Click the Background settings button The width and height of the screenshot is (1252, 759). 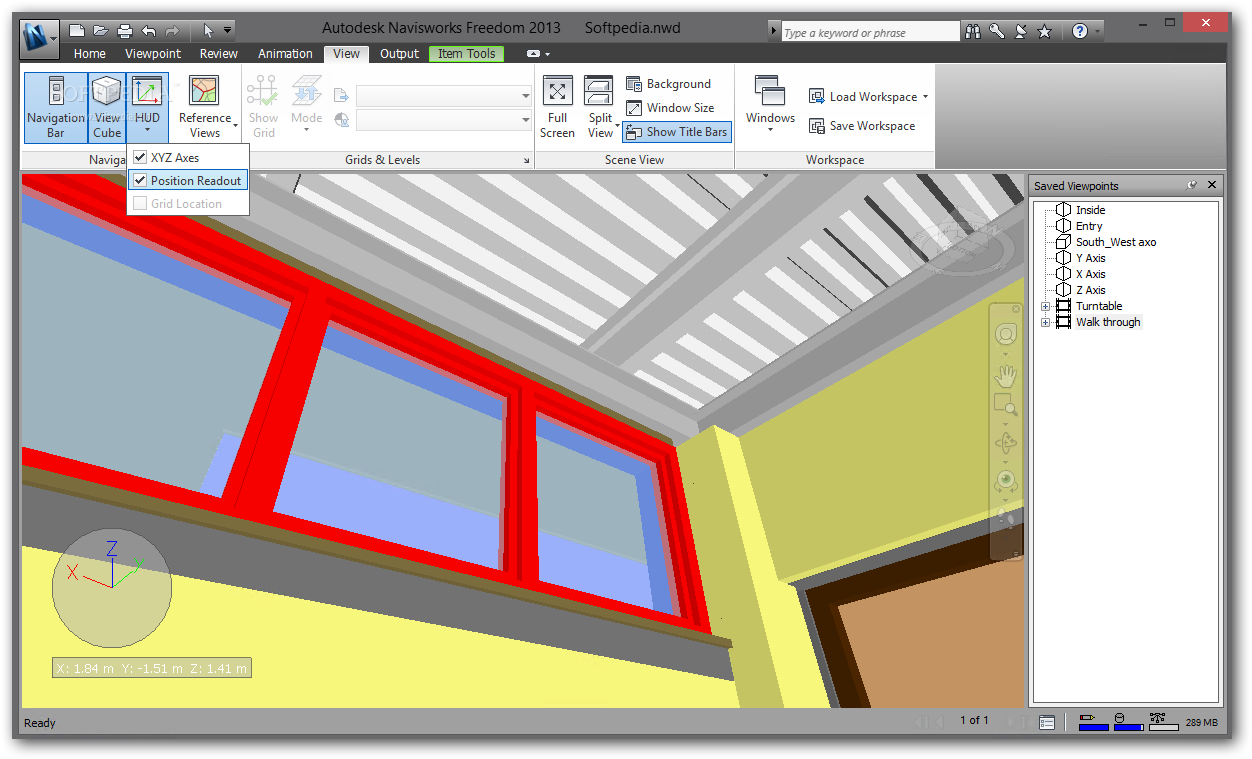(669, 84)
